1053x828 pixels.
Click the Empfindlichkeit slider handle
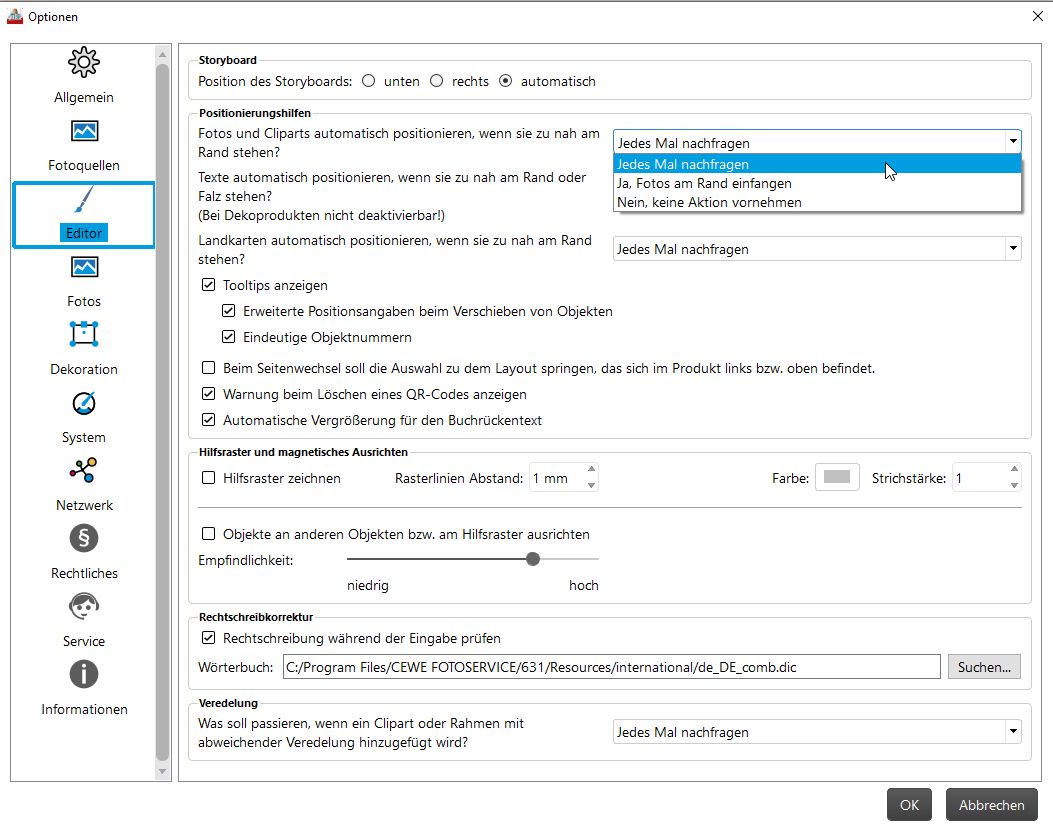pos(533,559)
